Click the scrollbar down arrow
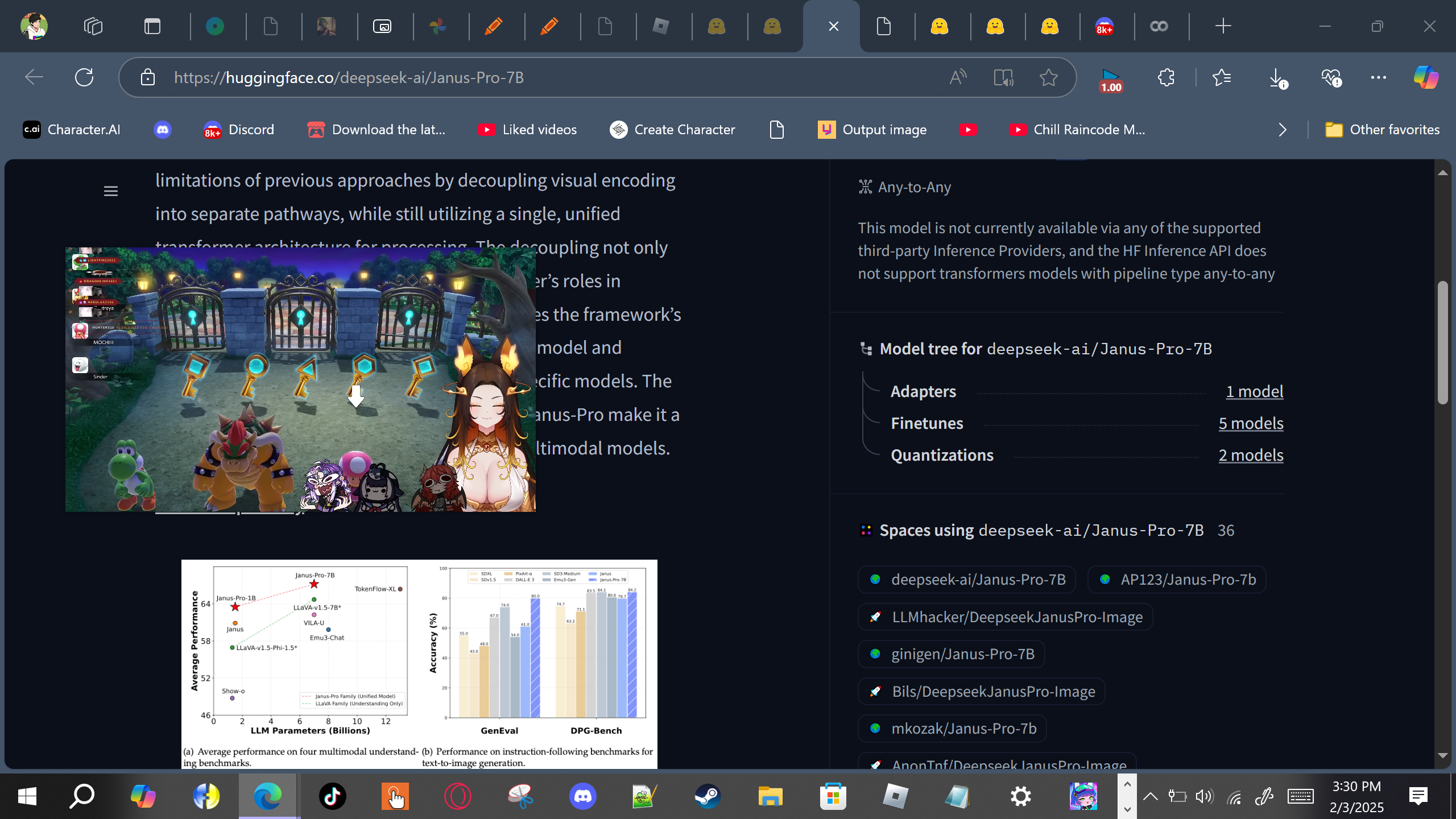Viewport: 1456px width, 819px height. tap(1442, 755)
